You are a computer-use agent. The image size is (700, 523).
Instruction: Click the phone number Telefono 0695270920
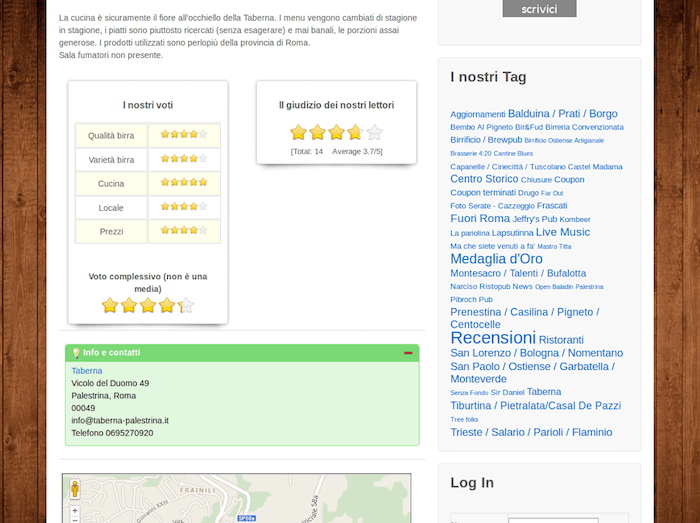[112, 433]
